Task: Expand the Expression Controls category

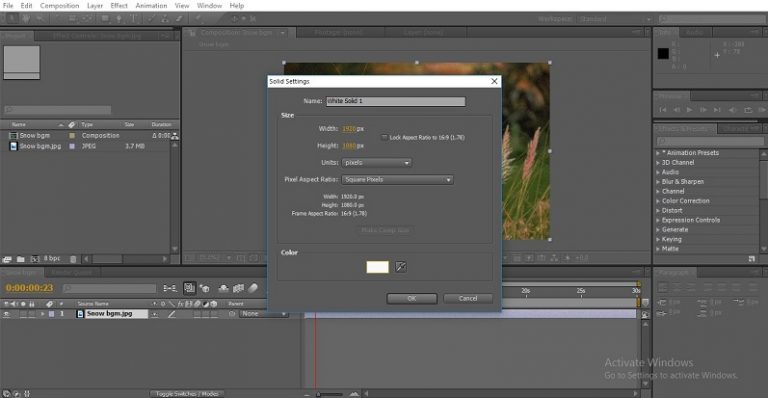Action: tap(658, 220)
